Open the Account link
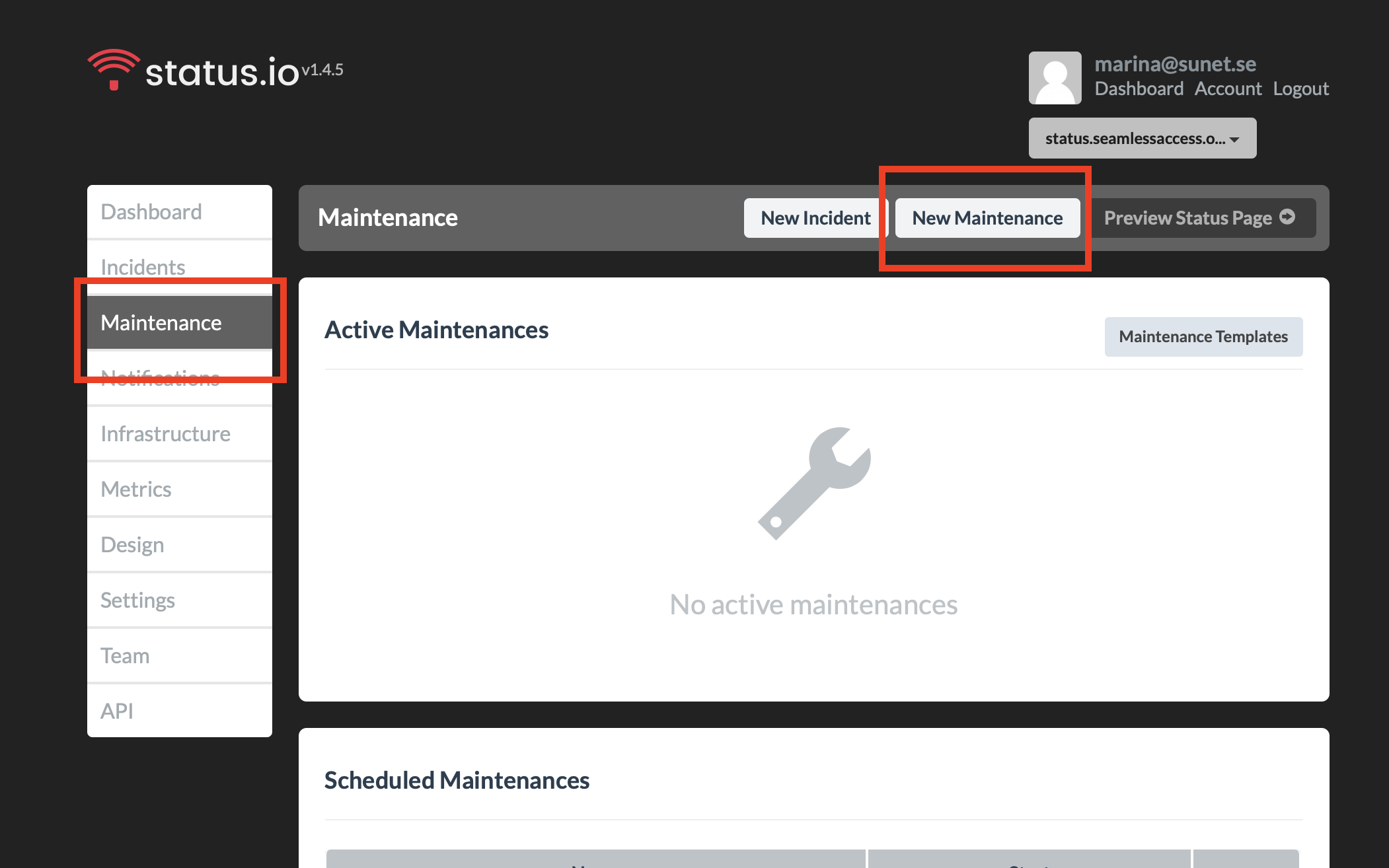This screenshot has width=1389, height=868. (1228, 89)
